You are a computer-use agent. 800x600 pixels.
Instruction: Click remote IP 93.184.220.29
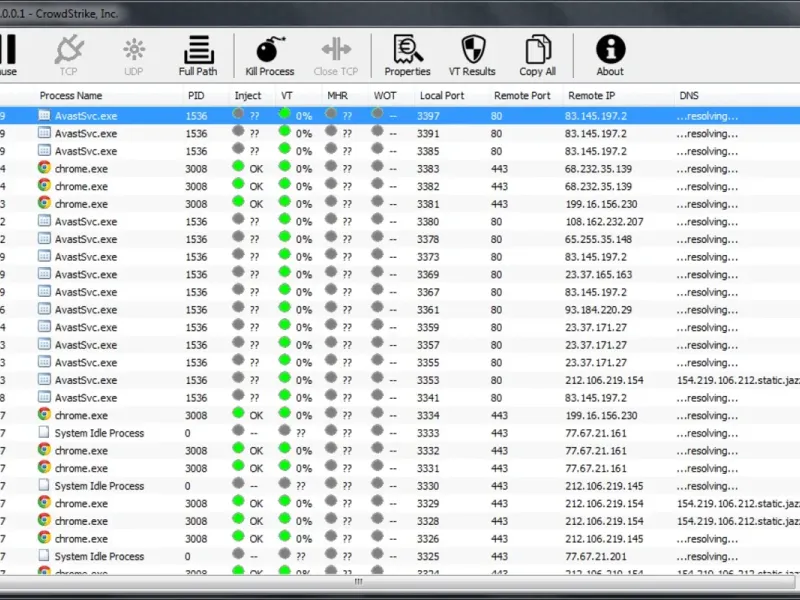pos(598,310)
